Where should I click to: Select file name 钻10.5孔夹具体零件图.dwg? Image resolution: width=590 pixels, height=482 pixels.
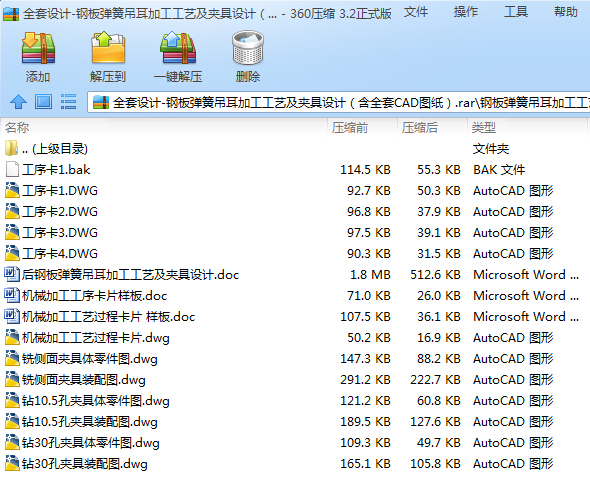96,401
